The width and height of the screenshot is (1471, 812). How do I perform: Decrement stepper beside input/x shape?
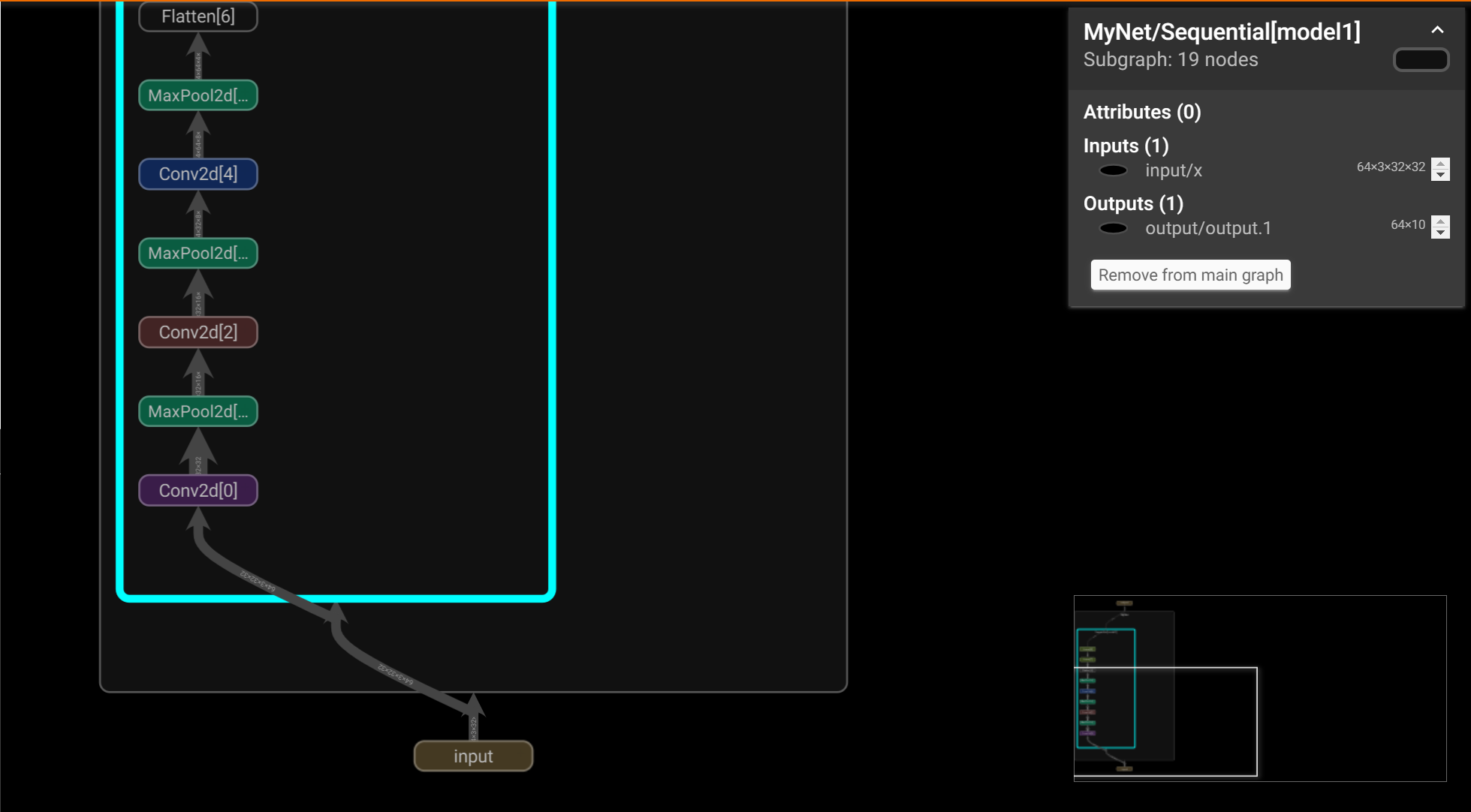coord(1440,175)
